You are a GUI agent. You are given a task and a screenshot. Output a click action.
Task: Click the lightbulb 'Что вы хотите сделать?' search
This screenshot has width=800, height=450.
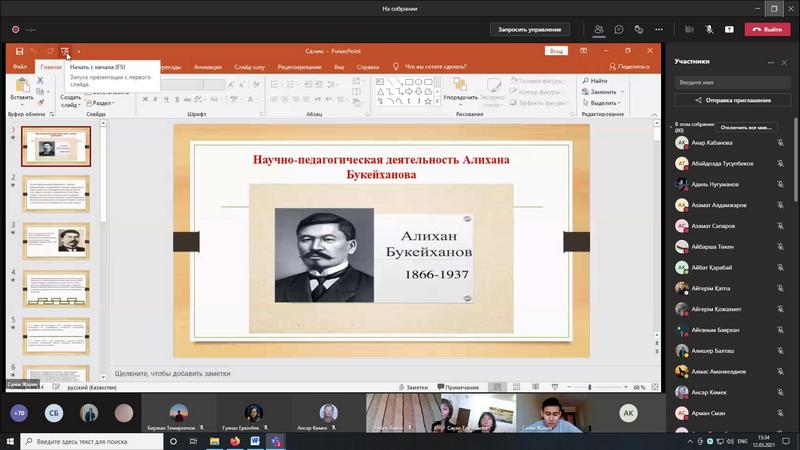point(430,67)
